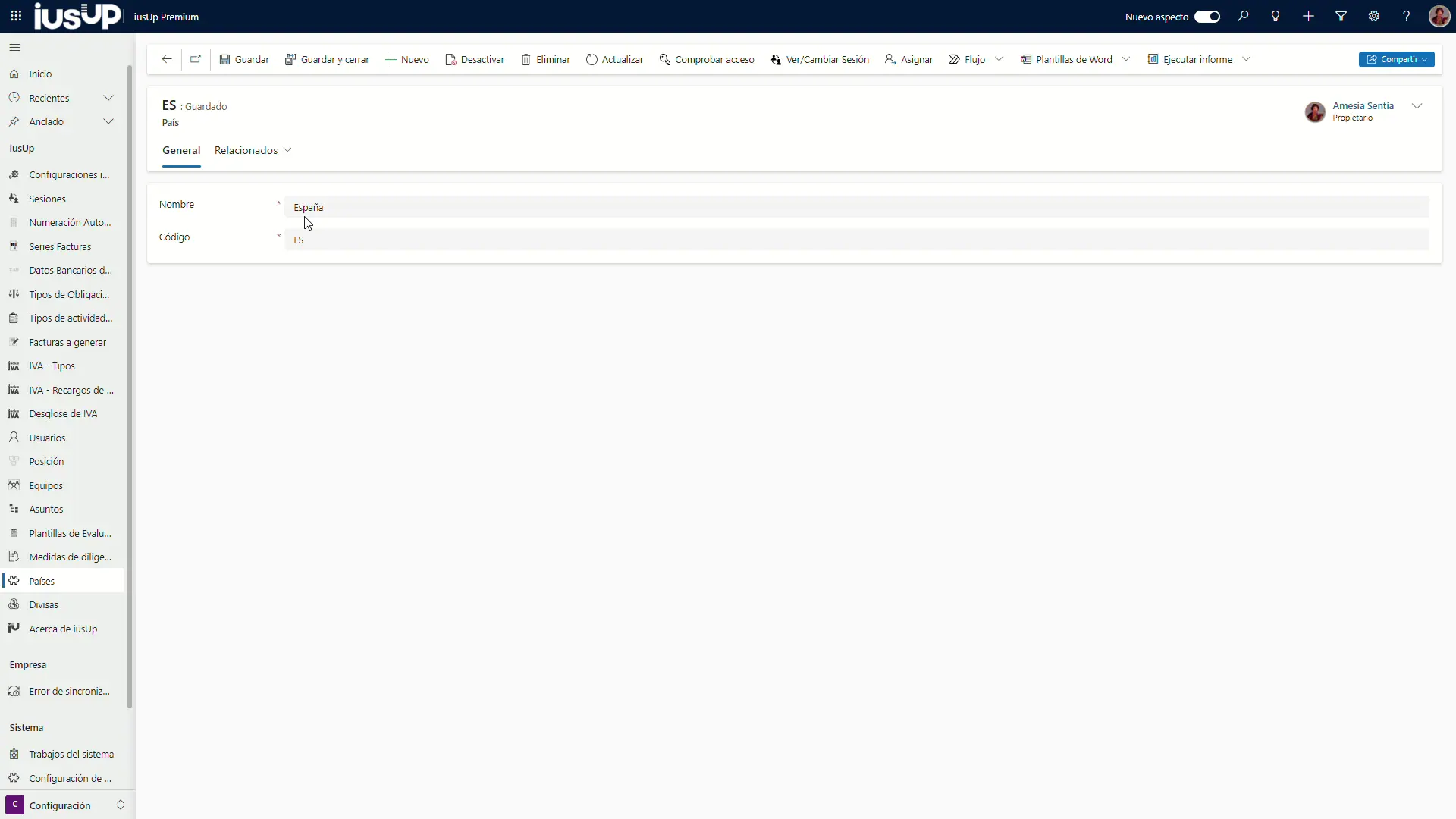
Task: Select Divisas in the sidebar
Action: (x=43, y=605)
